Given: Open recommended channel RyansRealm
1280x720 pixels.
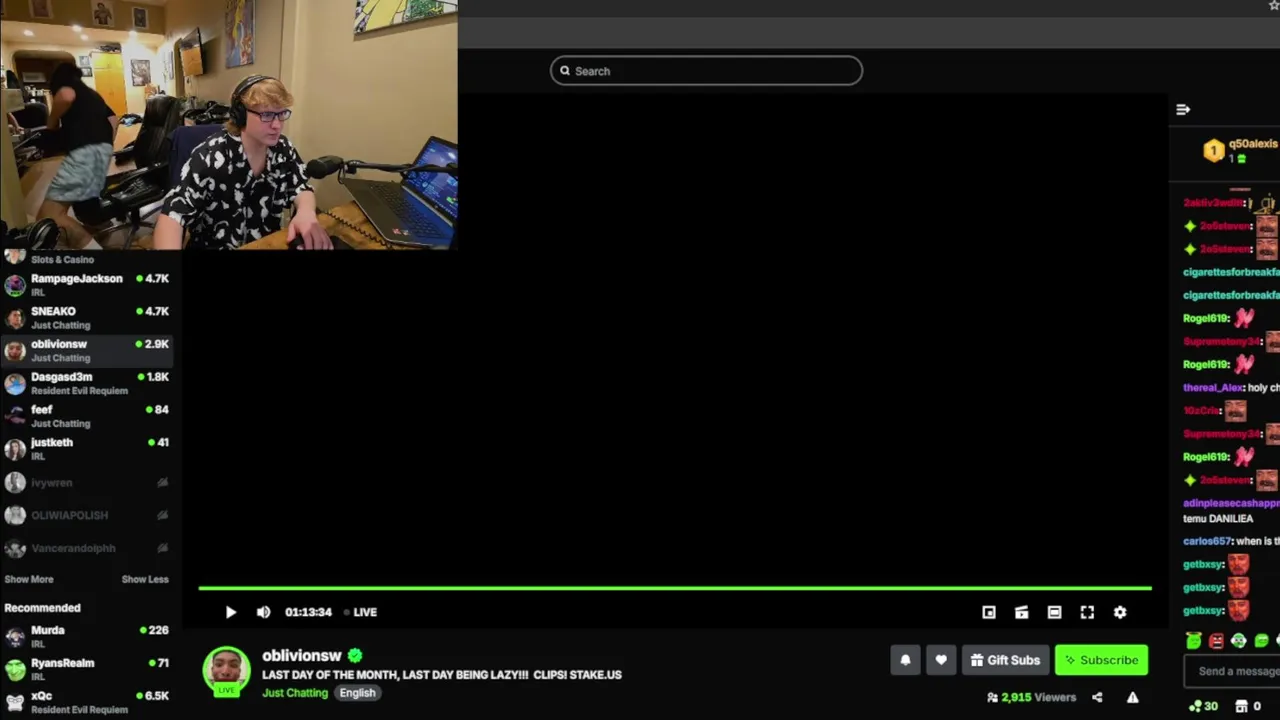Looking at the screenshot, I should point(86,669).
